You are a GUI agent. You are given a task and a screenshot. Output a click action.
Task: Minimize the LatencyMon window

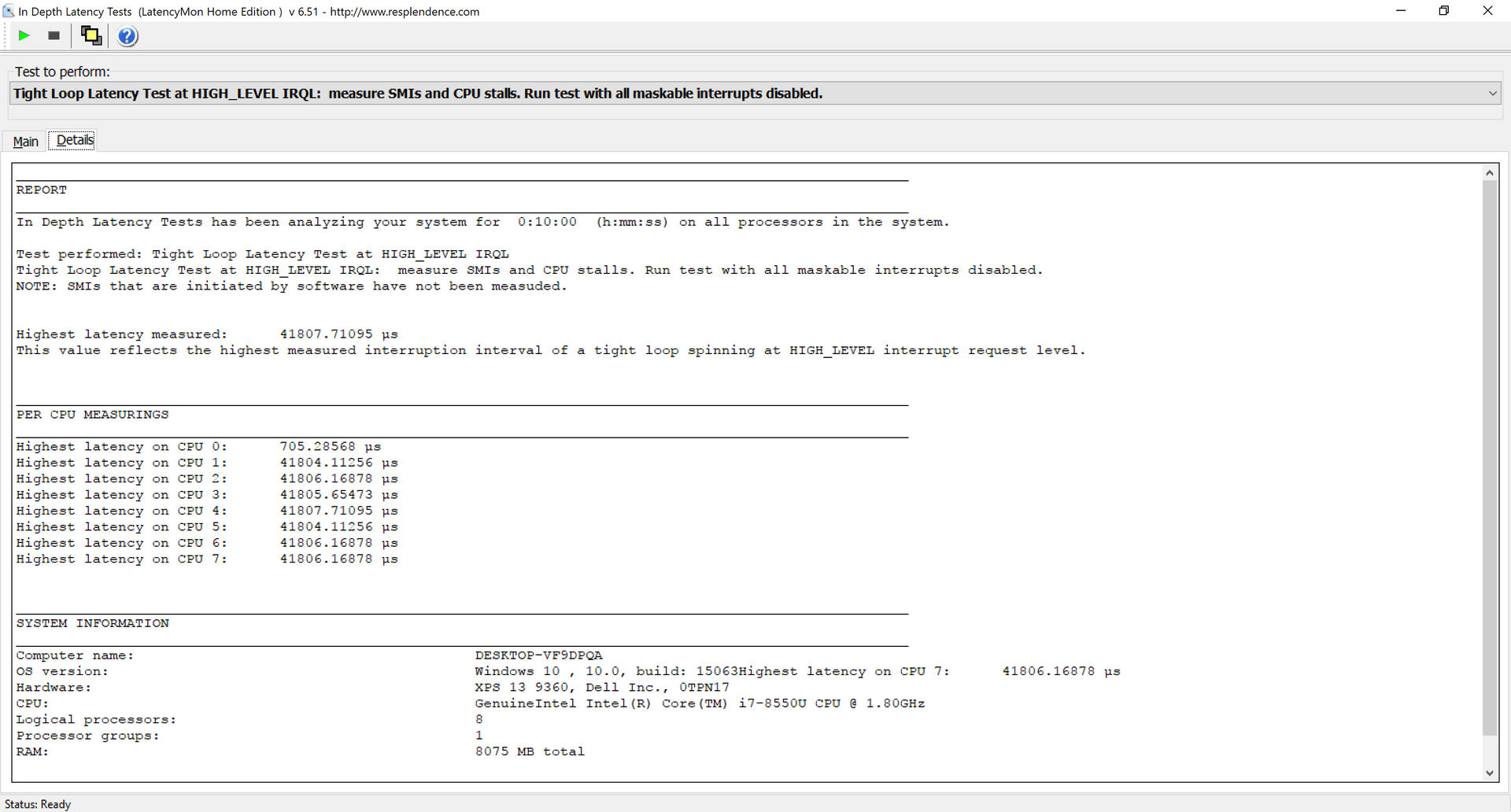[1401, 11]
